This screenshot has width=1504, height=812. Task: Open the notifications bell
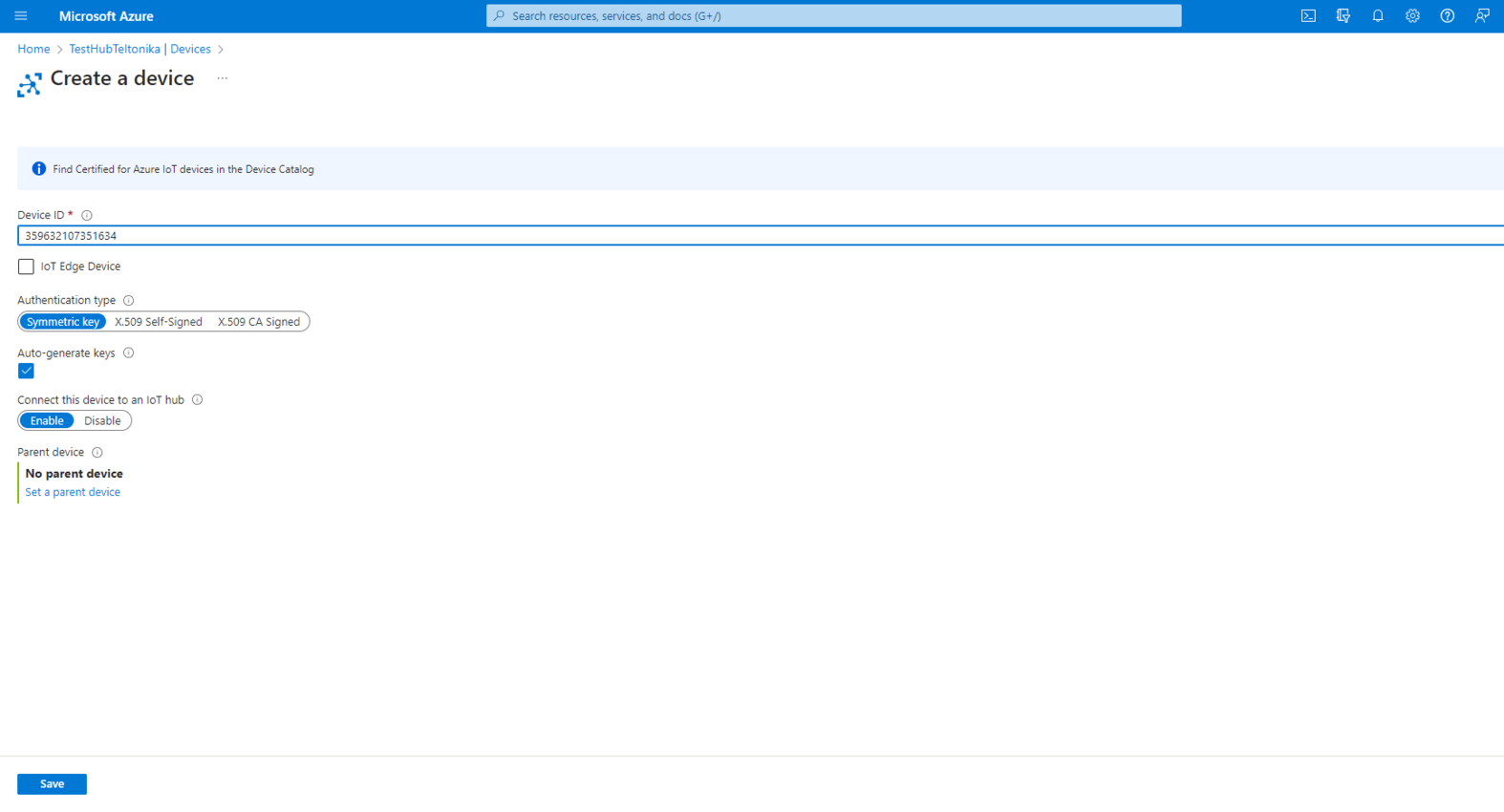(1378, 16)
